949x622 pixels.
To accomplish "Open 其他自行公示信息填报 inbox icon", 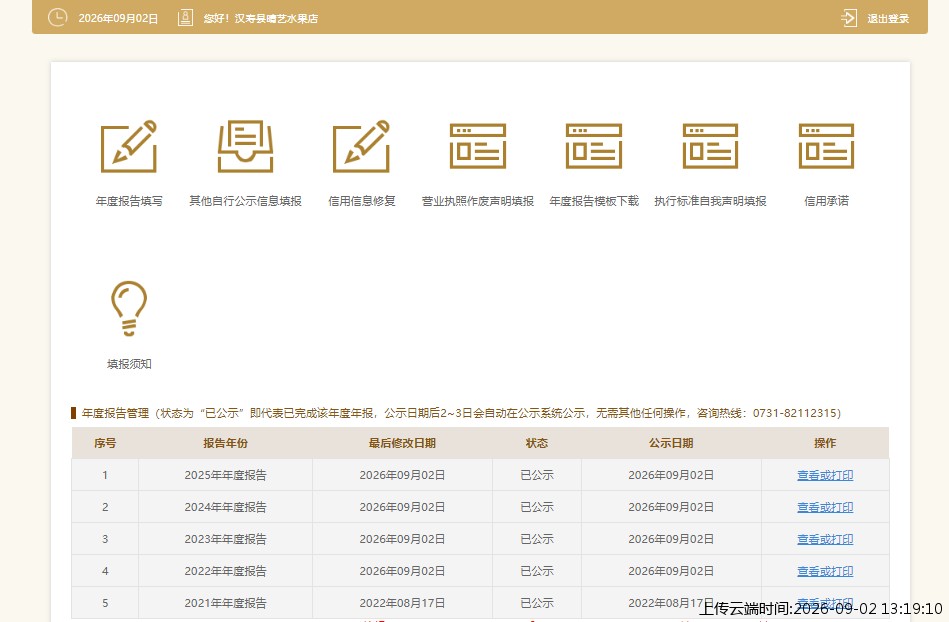I will click(245, 146).
